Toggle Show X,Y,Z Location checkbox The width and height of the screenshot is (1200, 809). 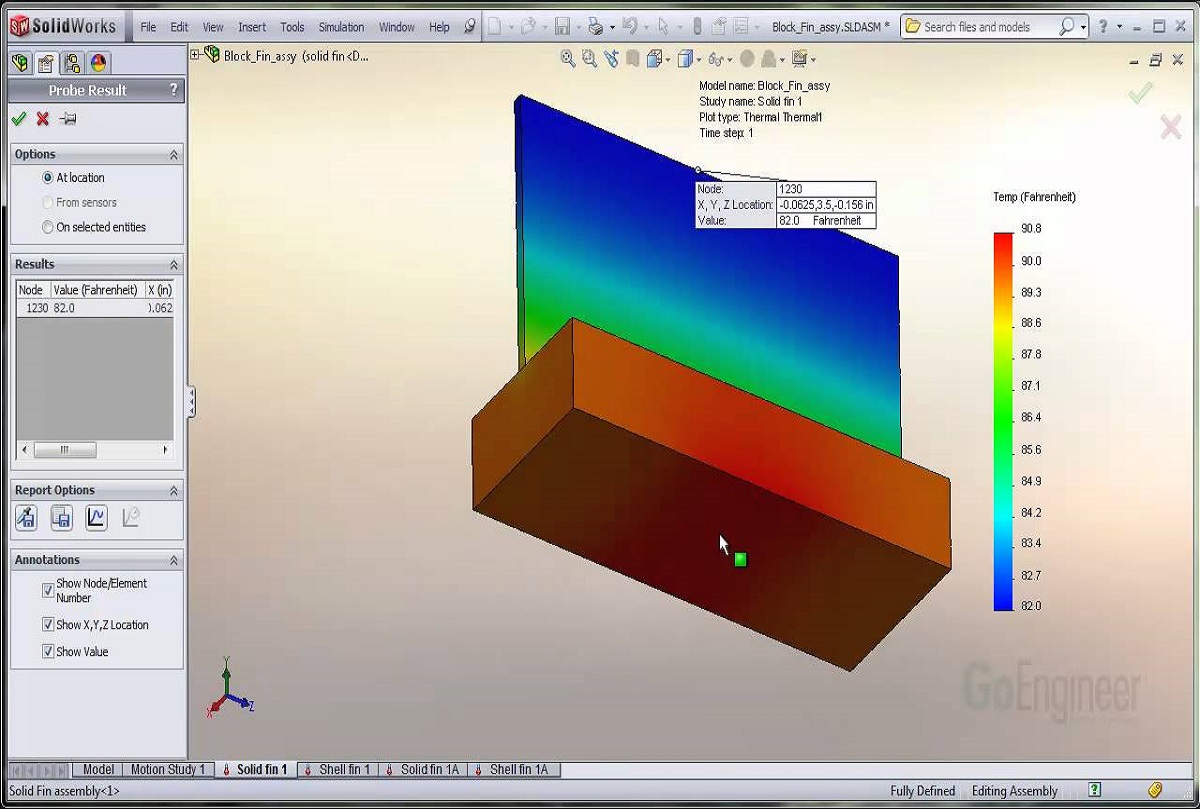(48, 625)
